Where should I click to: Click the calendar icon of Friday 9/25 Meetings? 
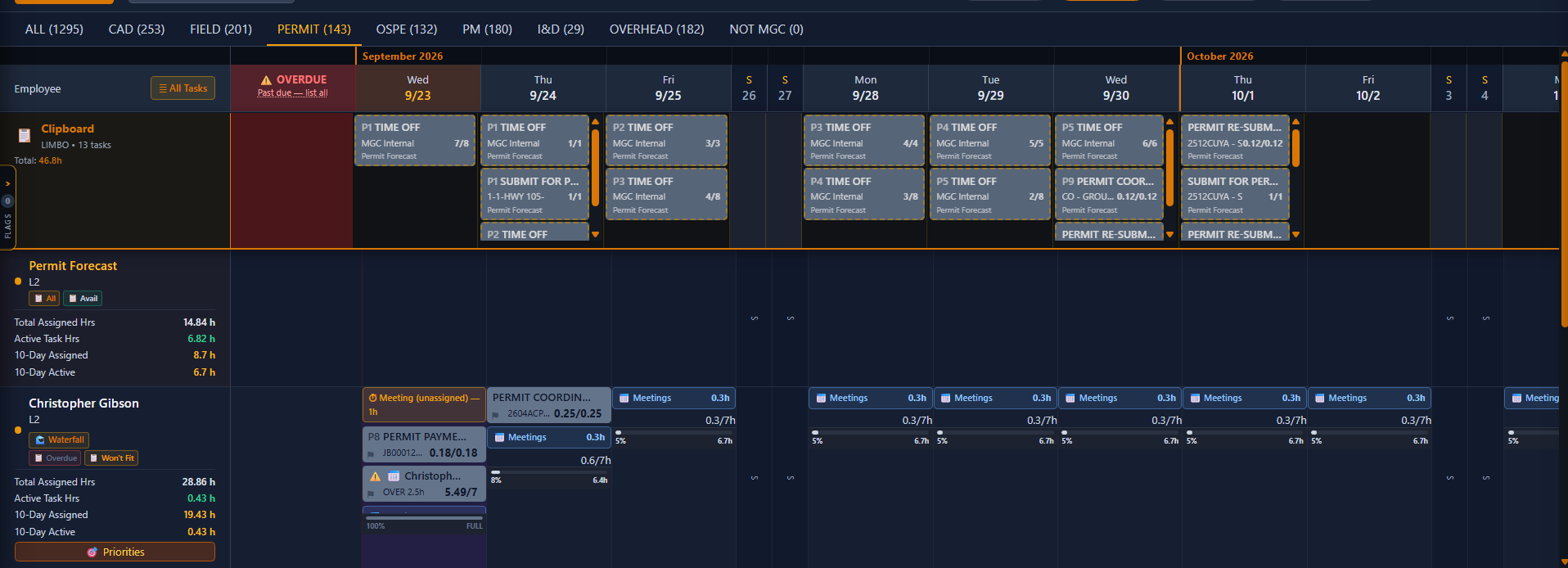[x=624, y=399]
